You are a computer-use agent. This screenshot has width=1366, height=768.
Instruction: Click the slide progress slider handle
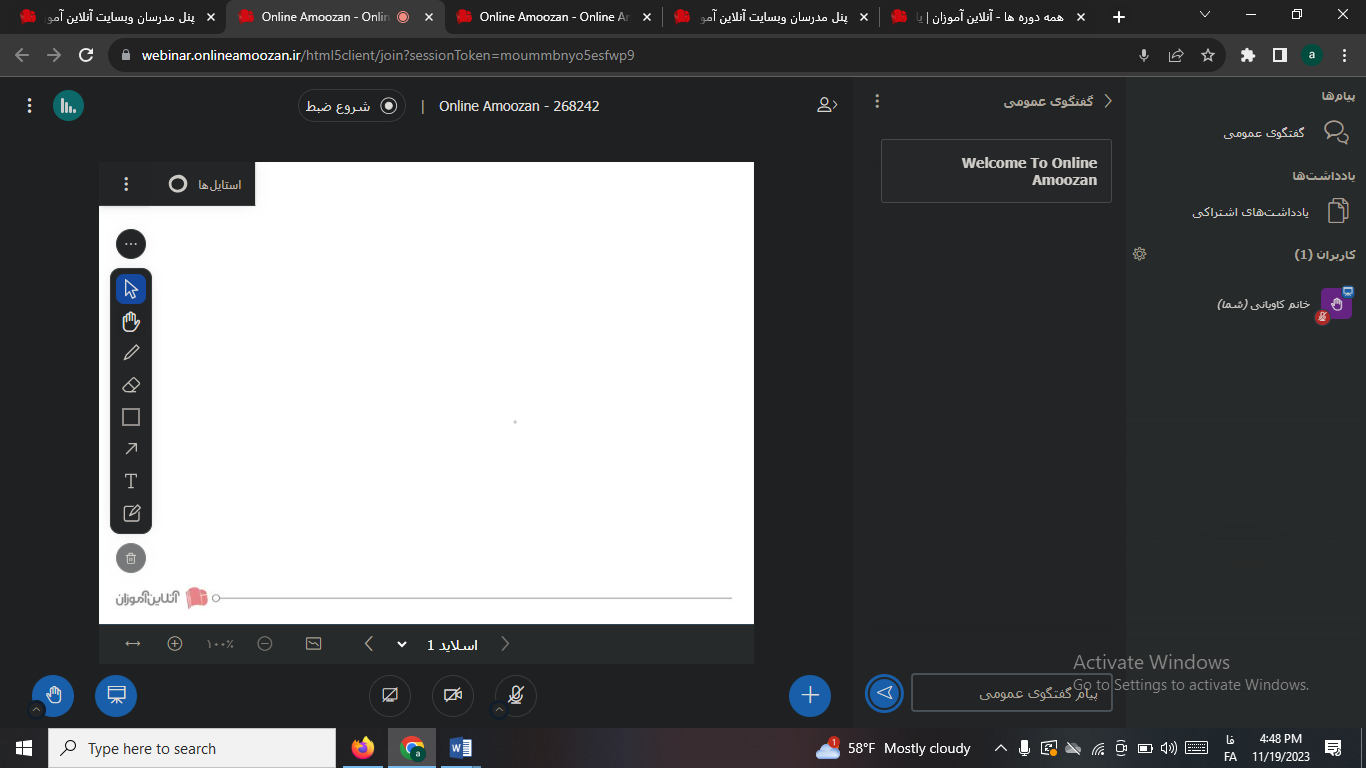[x=216, y=598]
